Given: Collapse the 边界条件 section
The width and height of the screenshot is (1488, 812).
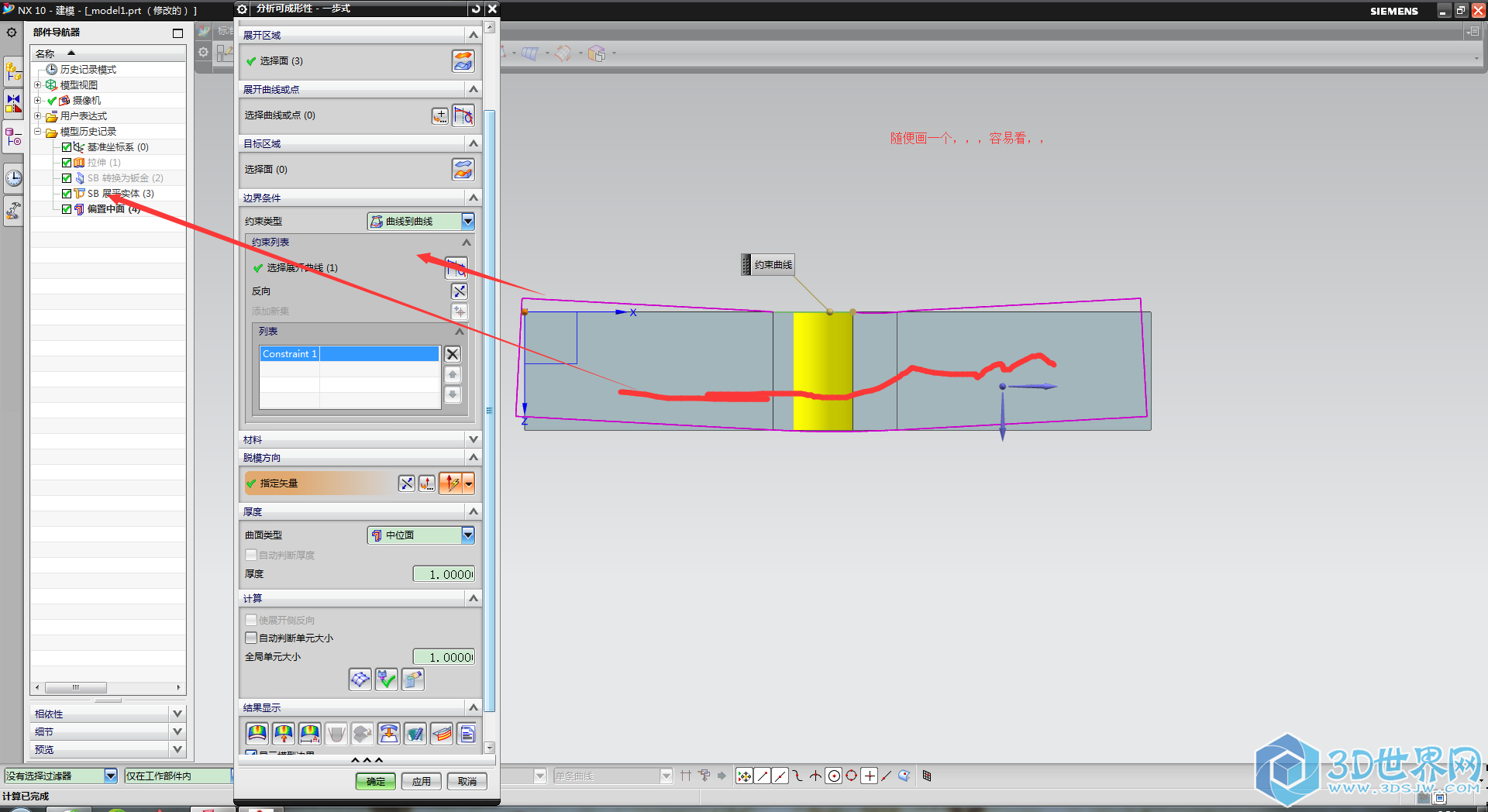Looking at the screenshot, I should pyautogui.click(x=473, y=198).
